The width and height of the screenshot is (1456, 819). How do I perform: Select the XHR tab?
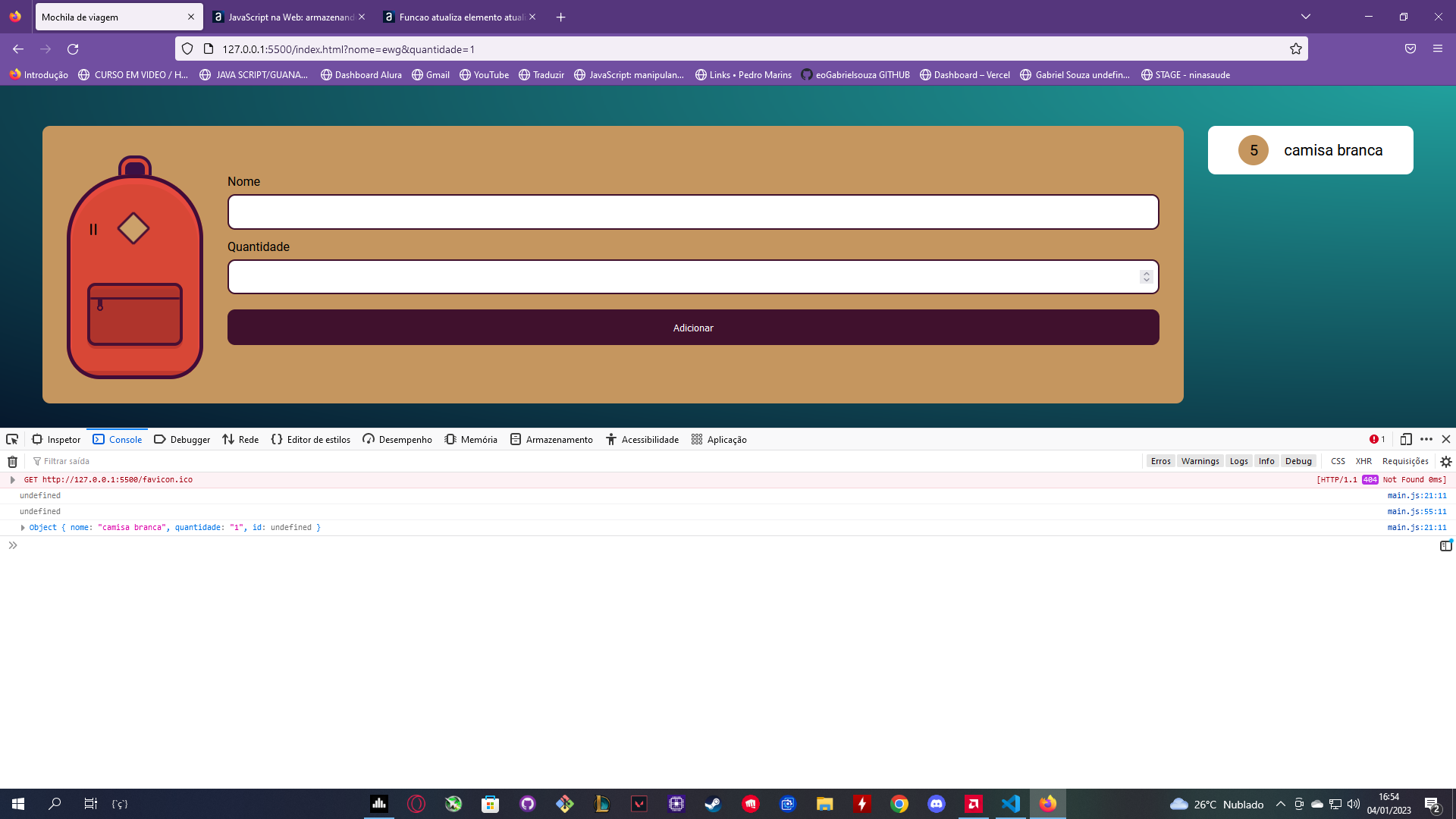[1363, 461]
